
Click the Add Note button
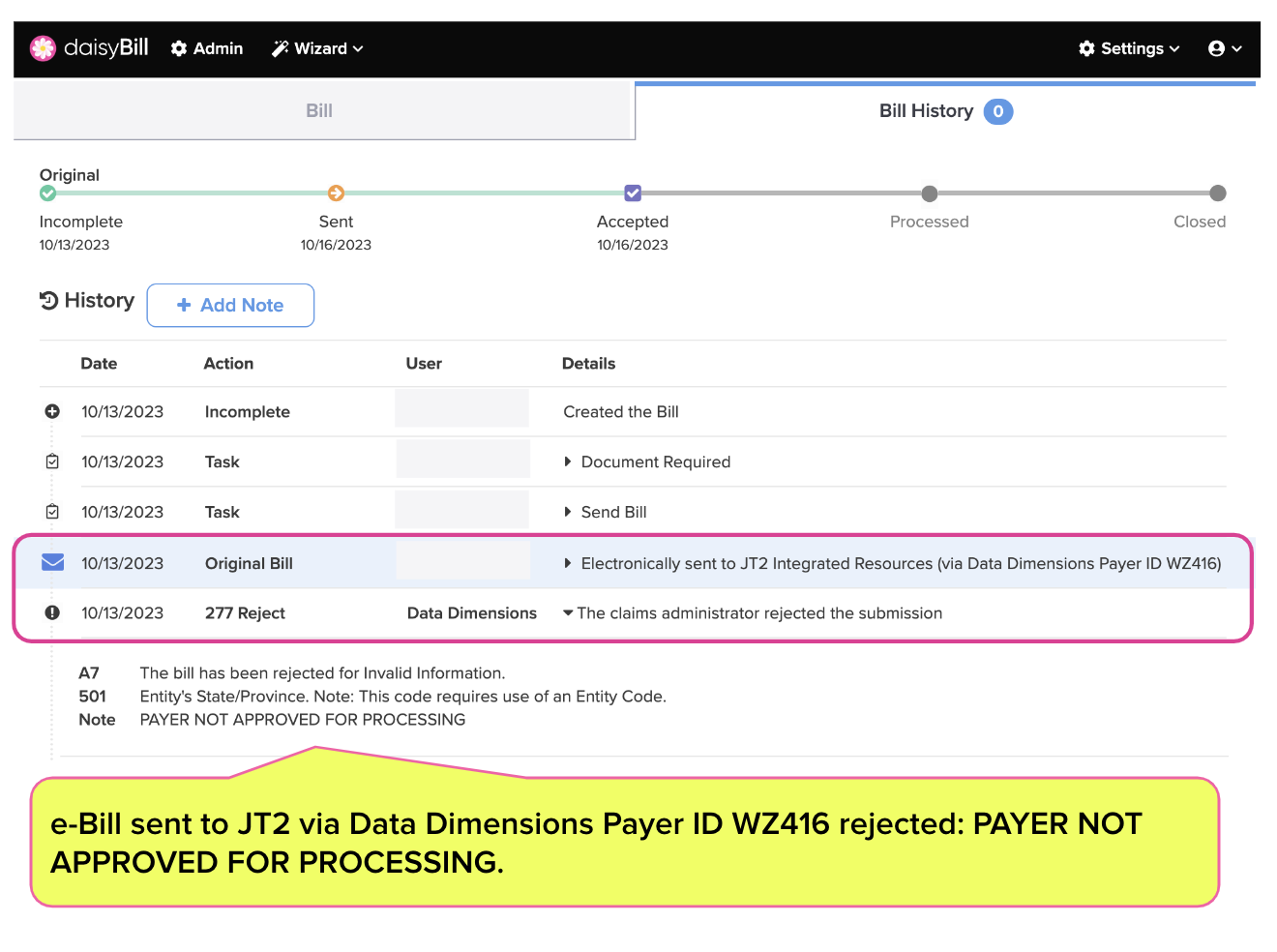pyautogui.click(x=230, y=305)
